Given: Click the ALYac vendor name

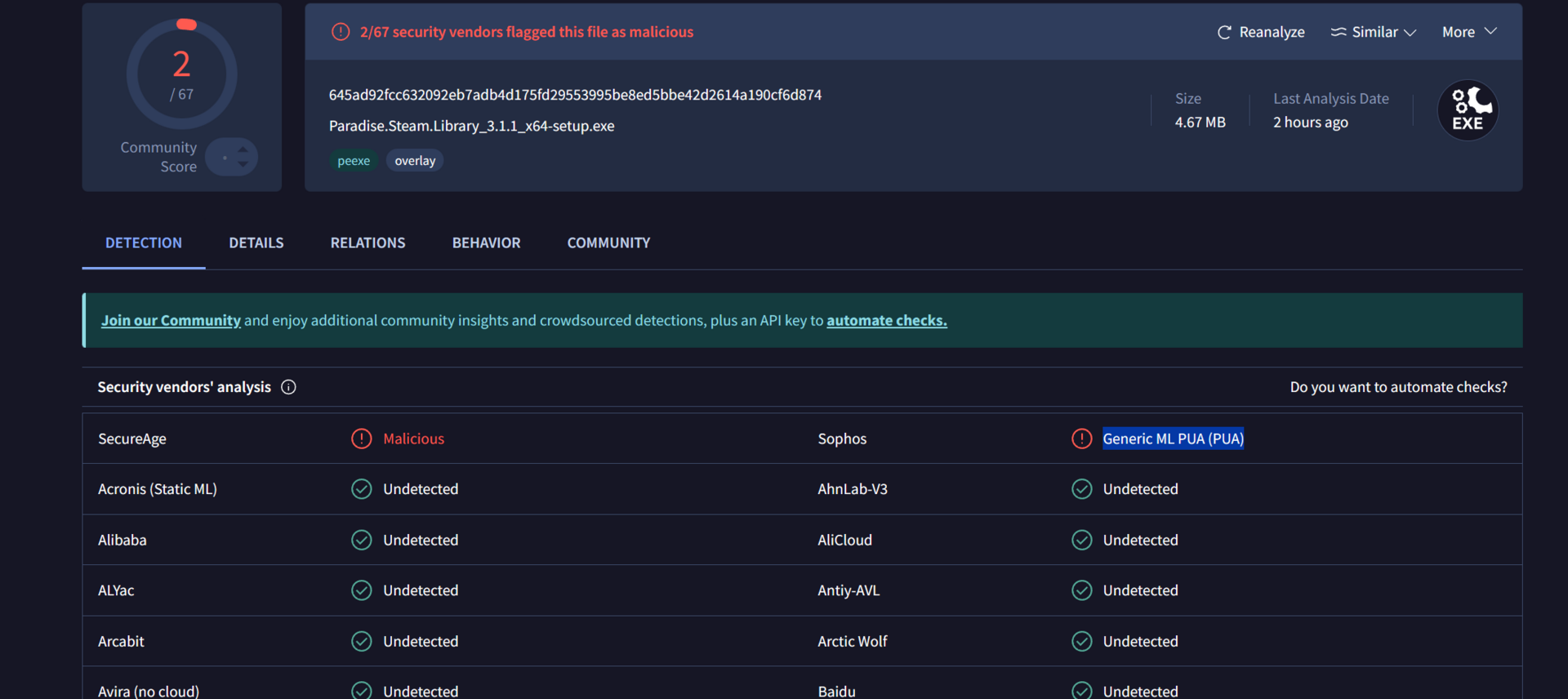Looking at the screenshot, I should click(116, 590).
